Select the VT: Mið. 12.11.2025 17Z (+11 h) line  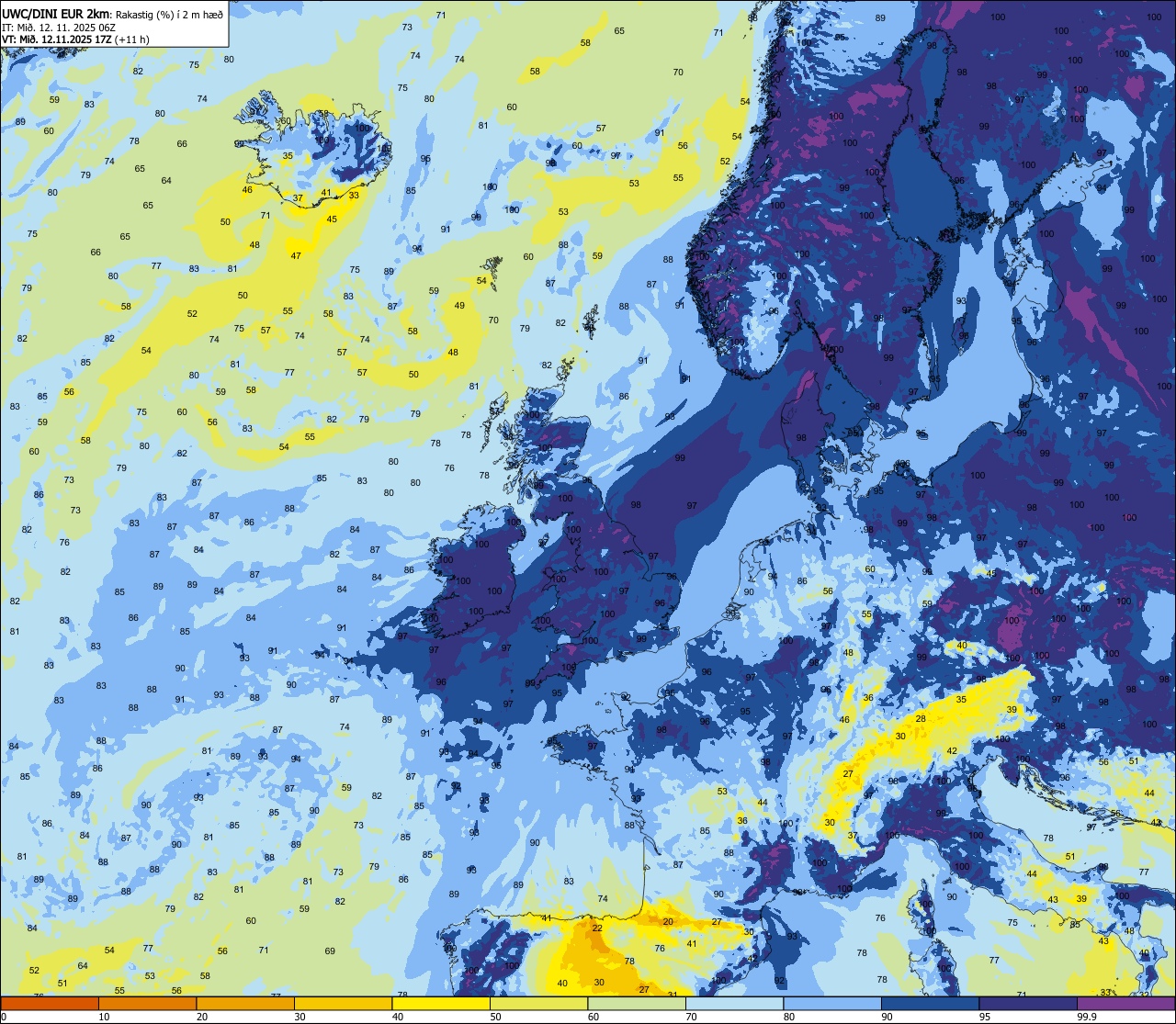click(x=76, y=39)
